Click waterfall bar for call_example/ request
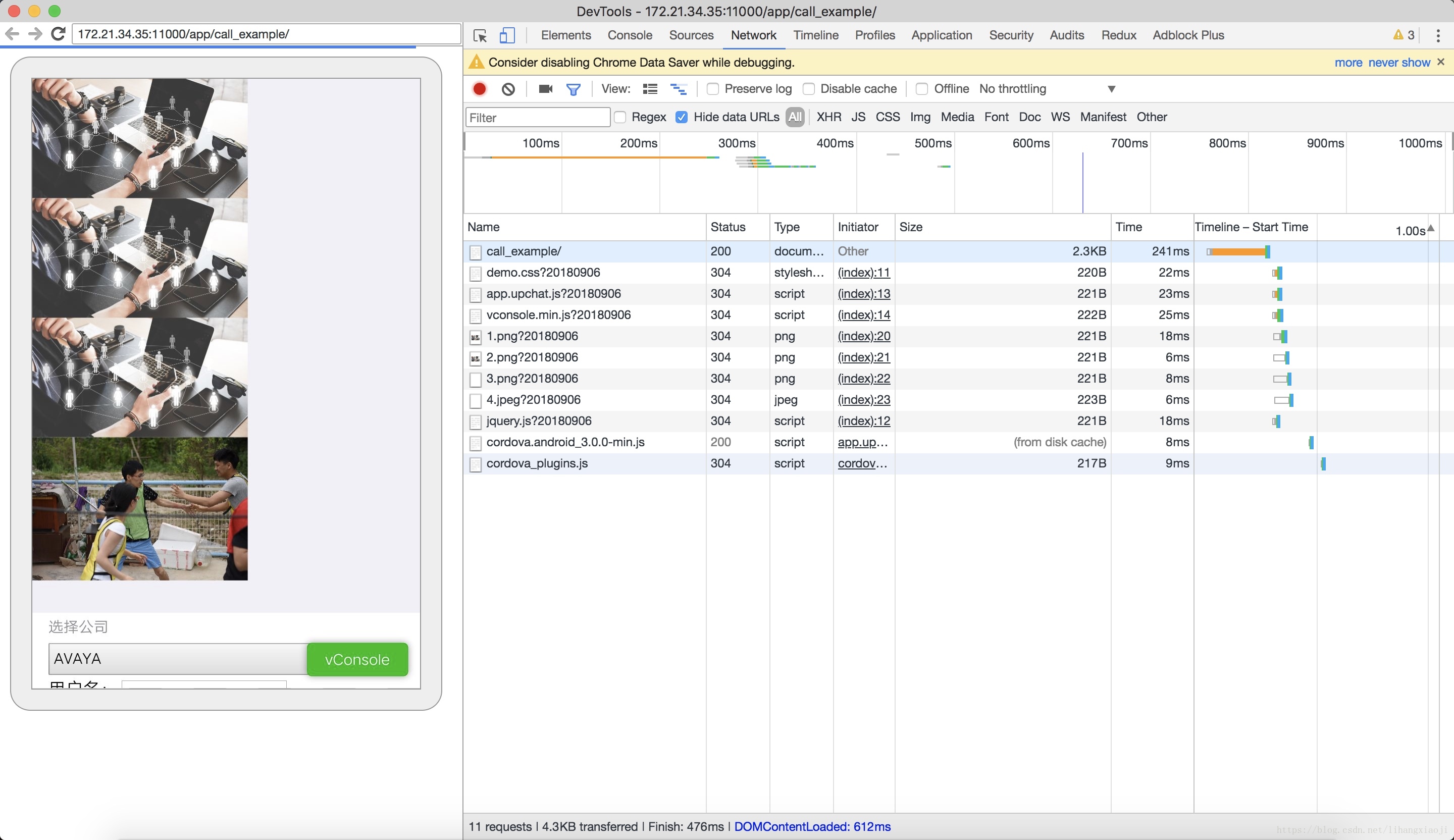The width and height of the screenshot is (1454, 840). [1237, 251]
